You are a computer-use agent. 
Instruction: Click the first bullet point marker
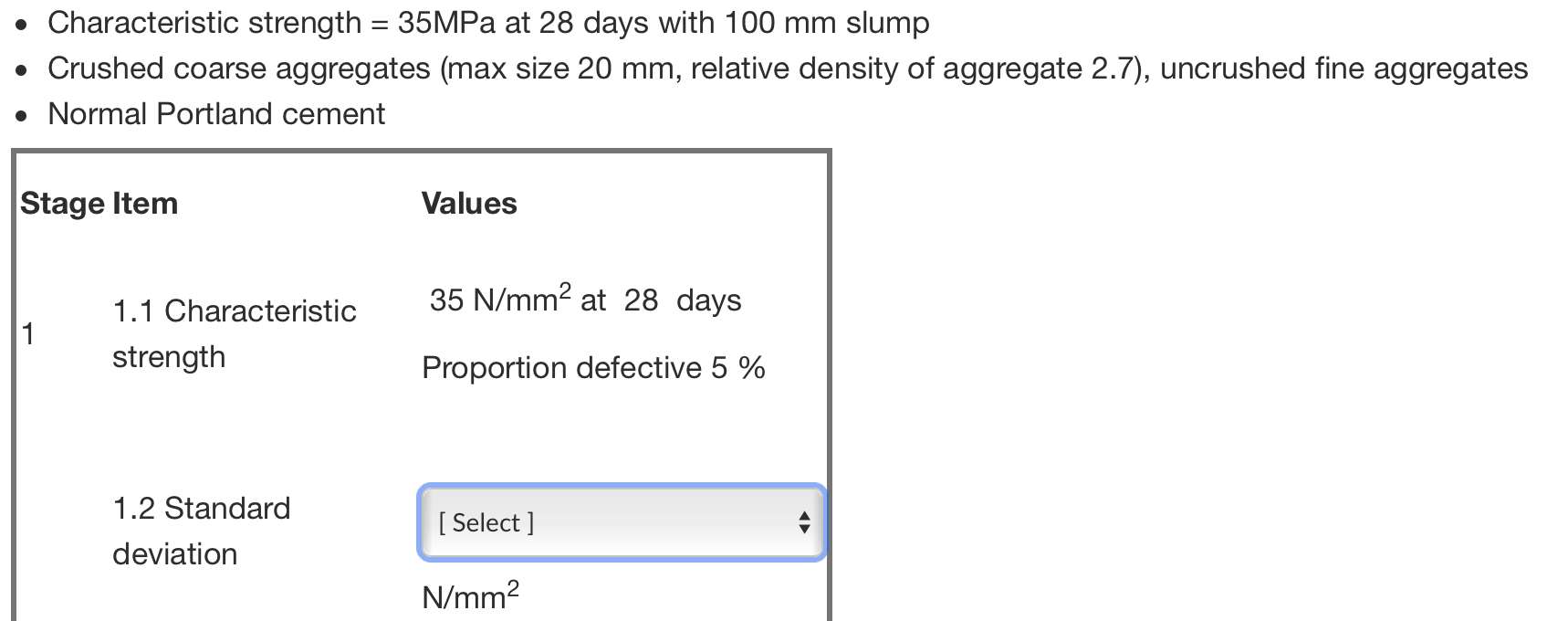coord(20,24)
